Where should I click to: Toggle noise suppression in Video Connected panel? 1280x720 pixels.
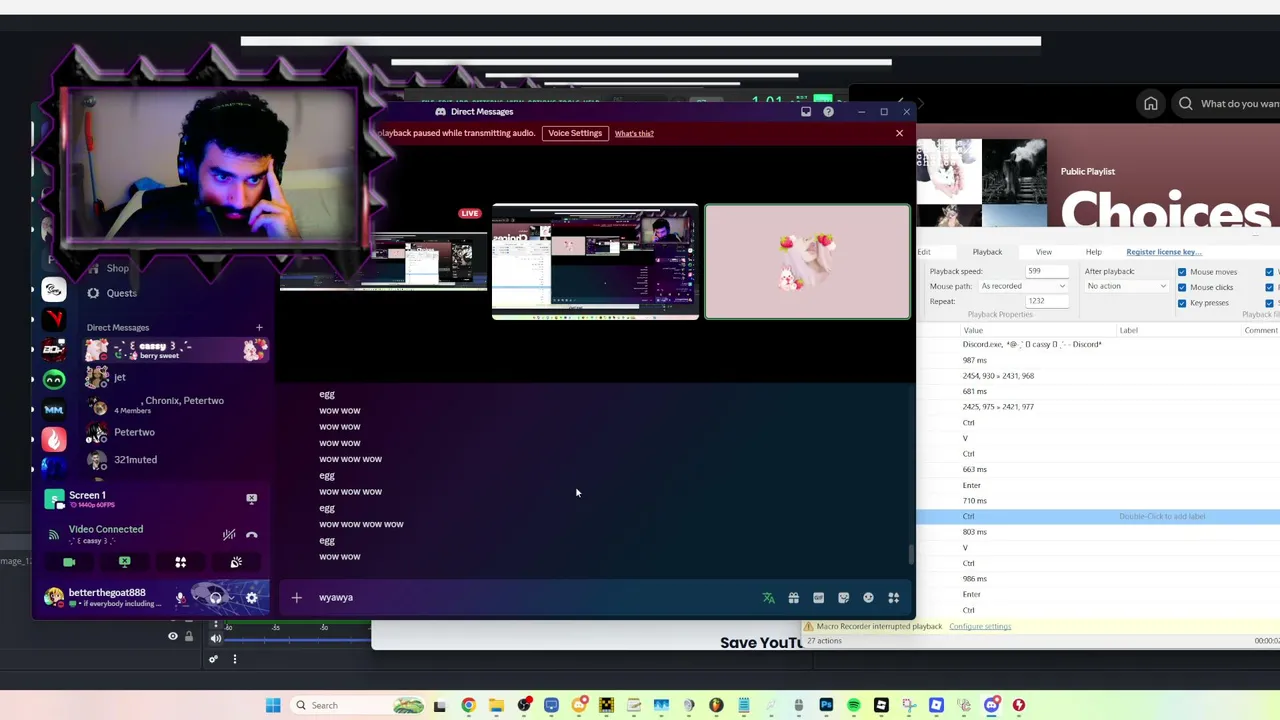pyautogui.click(x=229, y=535)
